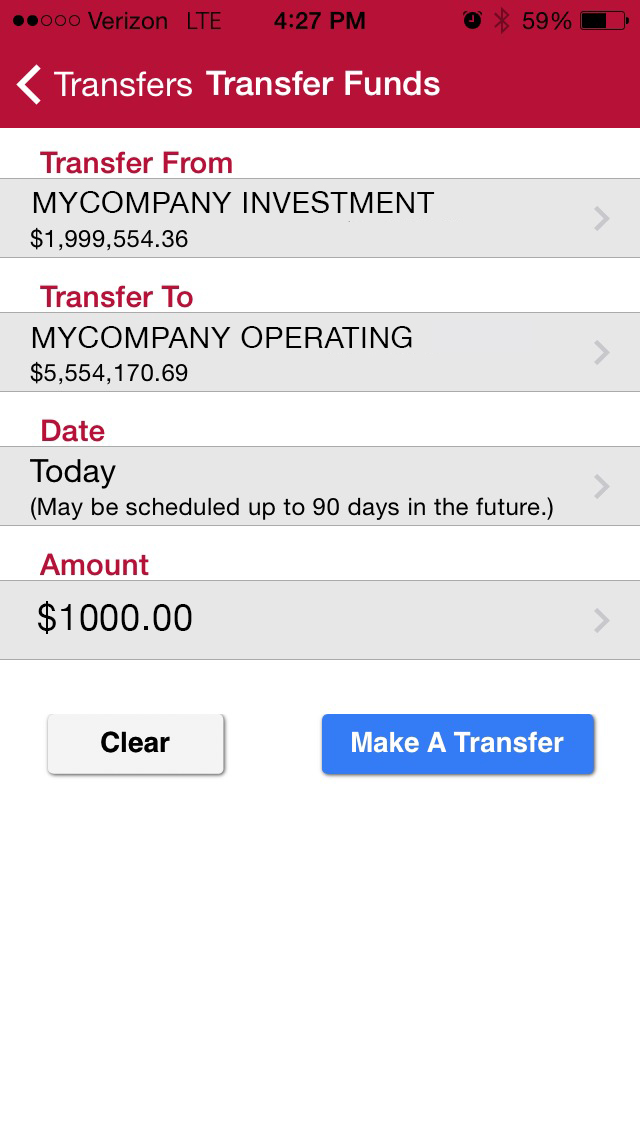Tap the $1,999,554.36 investment balance

coord(109,240)
